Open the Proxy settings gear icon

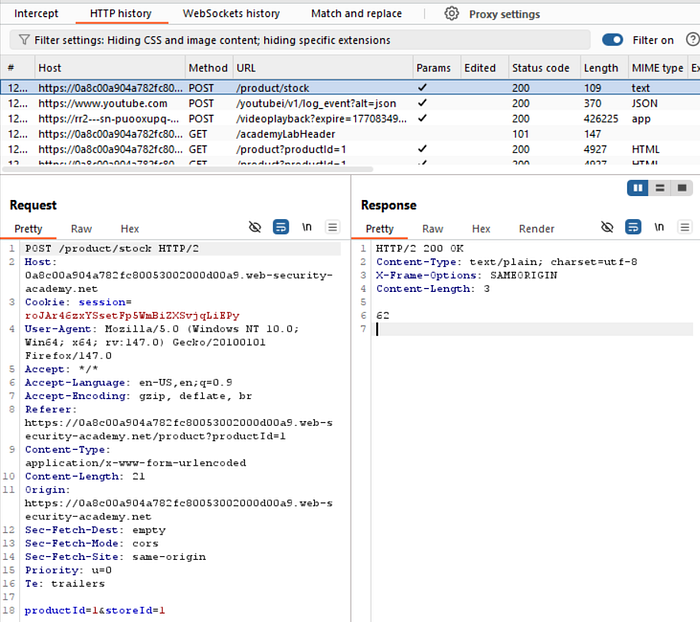[451, 13]
